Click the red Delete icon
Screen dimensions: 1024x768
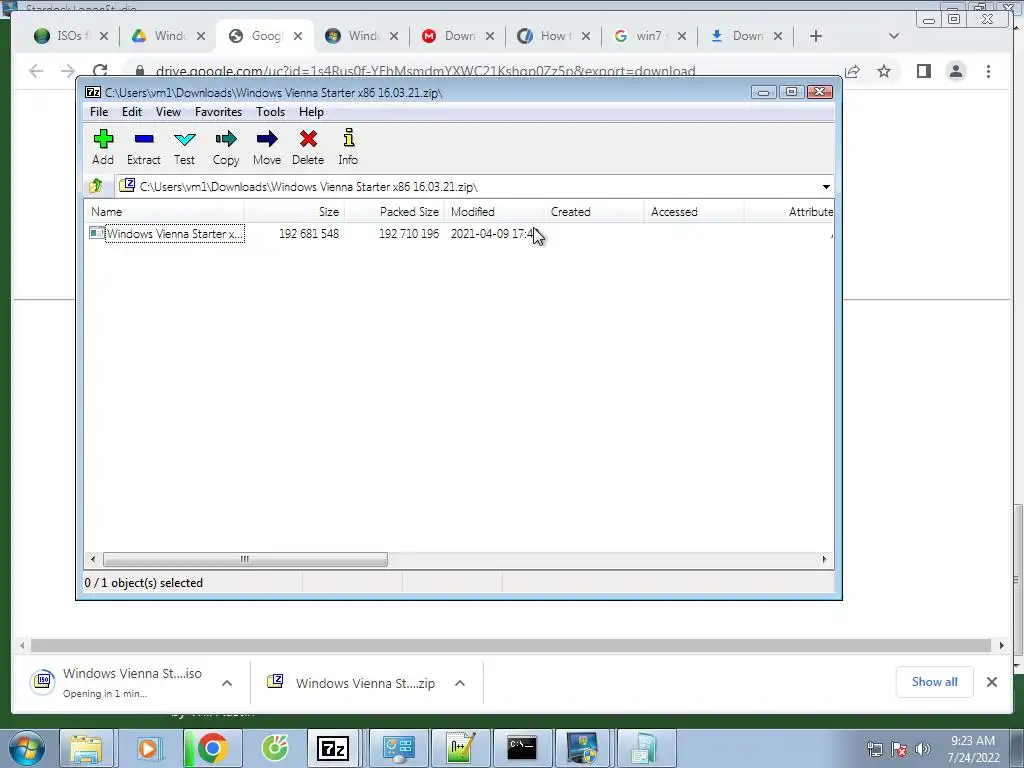click(x=308, y=147)
